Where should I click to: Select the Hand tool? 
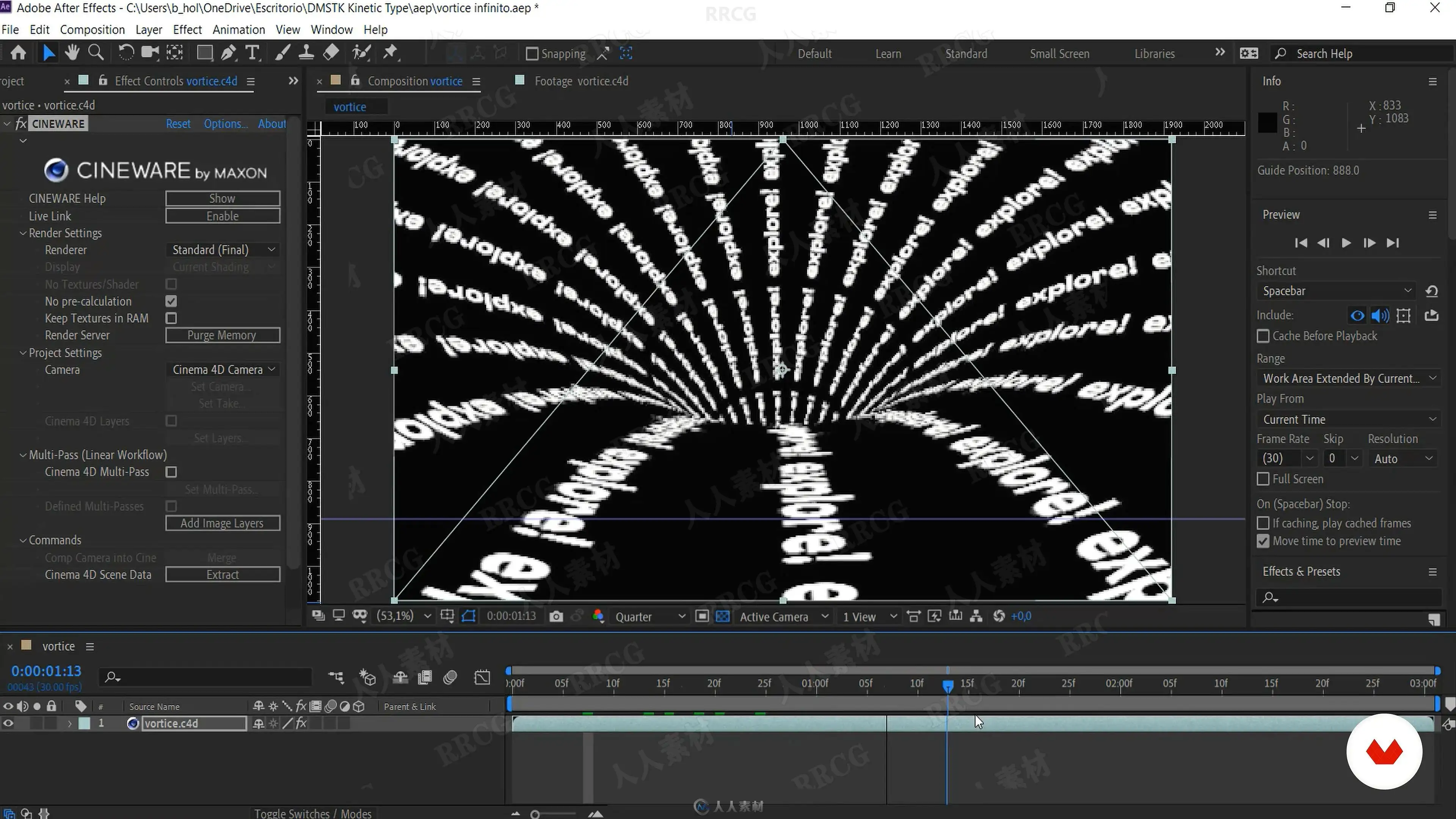coord(72,53)
